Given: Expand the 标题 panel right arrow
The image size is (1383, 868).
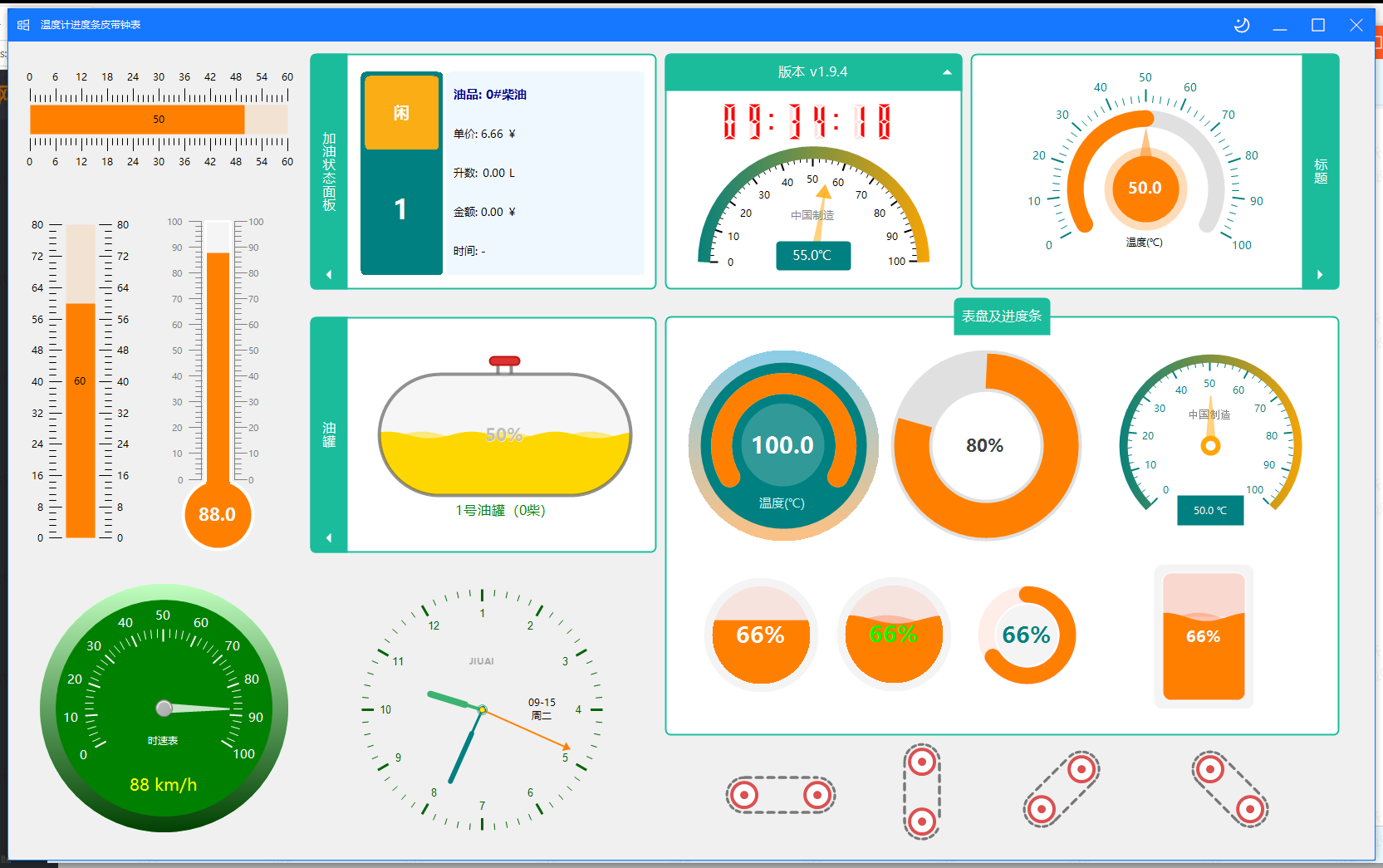Looking at the screenshot, I should tap(1320, 274).
